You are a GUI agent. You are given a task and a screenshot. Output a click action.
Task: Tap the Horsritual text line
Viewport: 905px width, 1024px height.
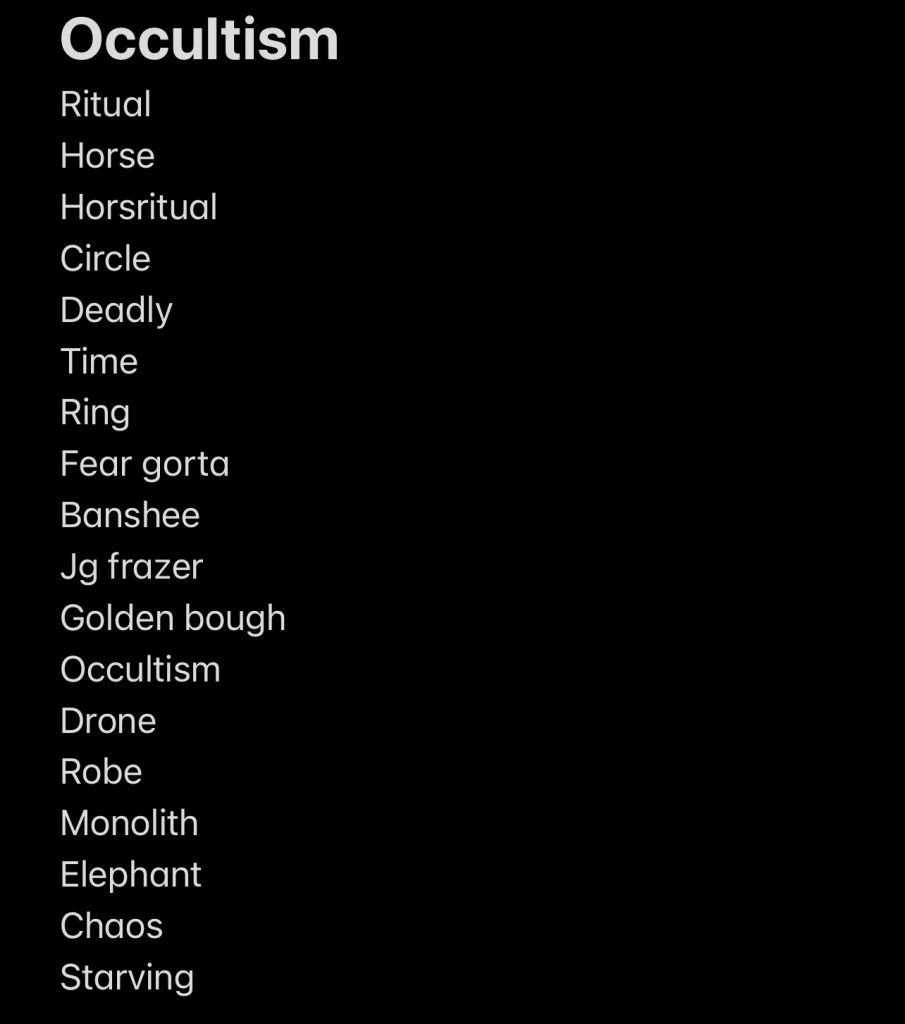(138, 207)
